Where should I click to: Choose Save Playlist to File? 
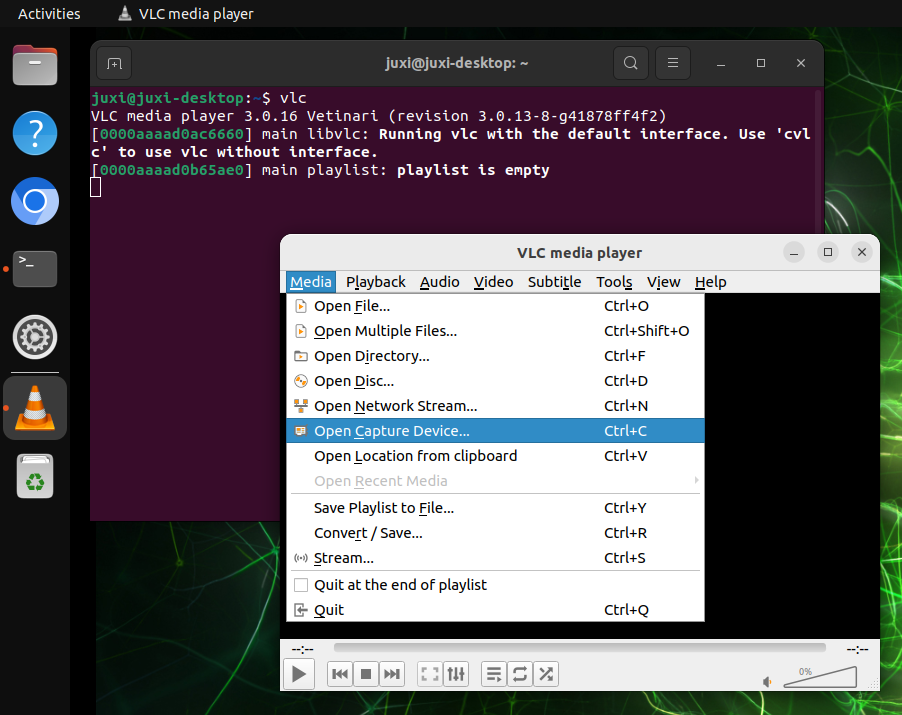(495, 508)
